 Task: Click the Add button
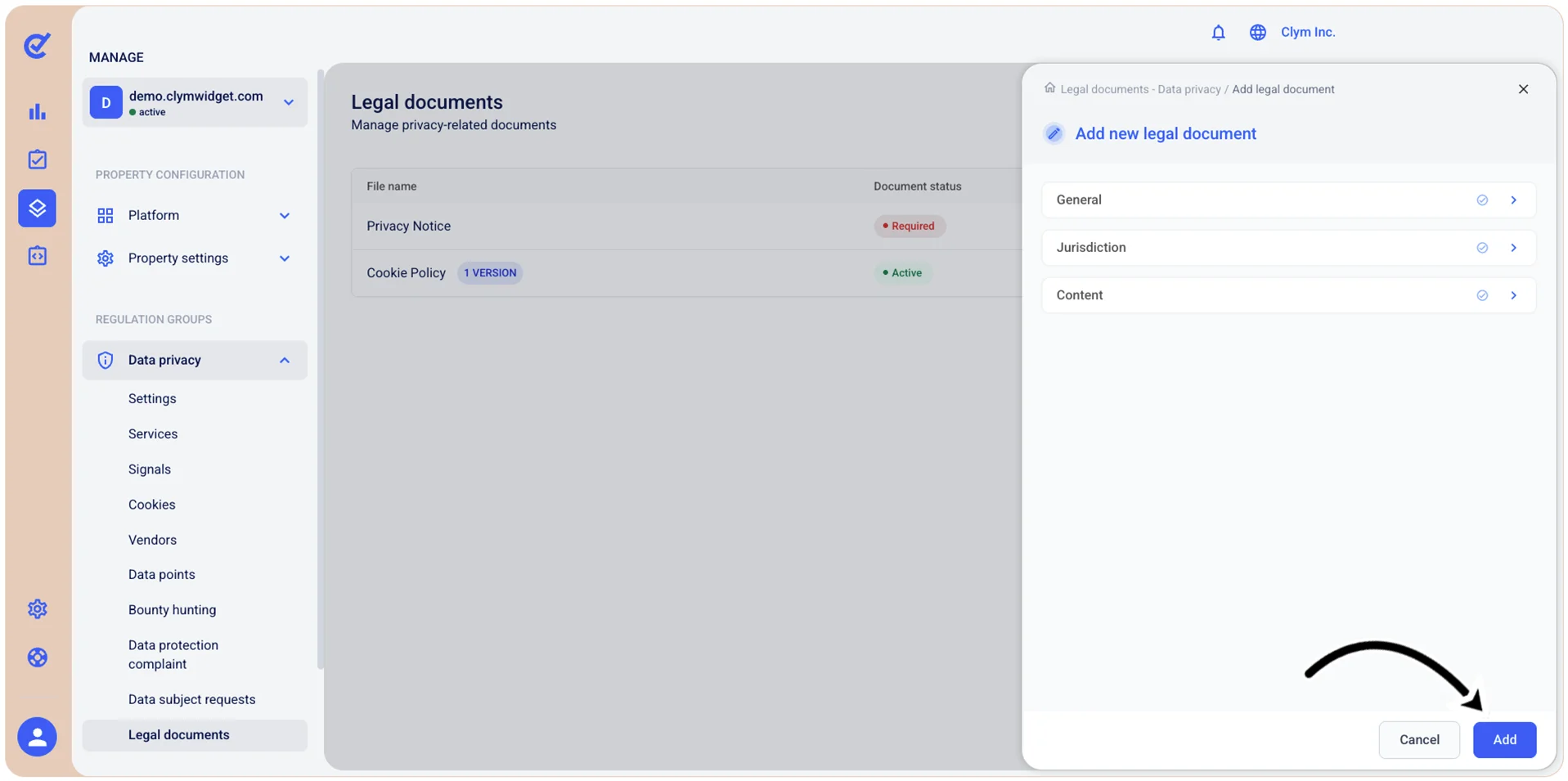pos(1504,739)
